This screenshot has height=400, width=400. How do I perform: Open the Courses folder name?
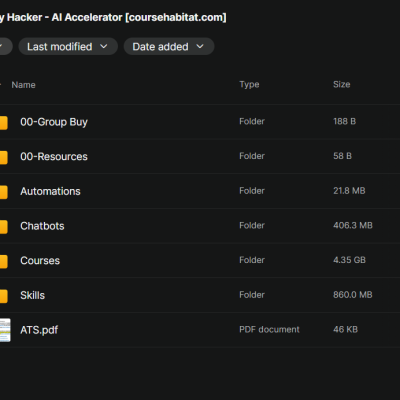[x=40, y=261]
